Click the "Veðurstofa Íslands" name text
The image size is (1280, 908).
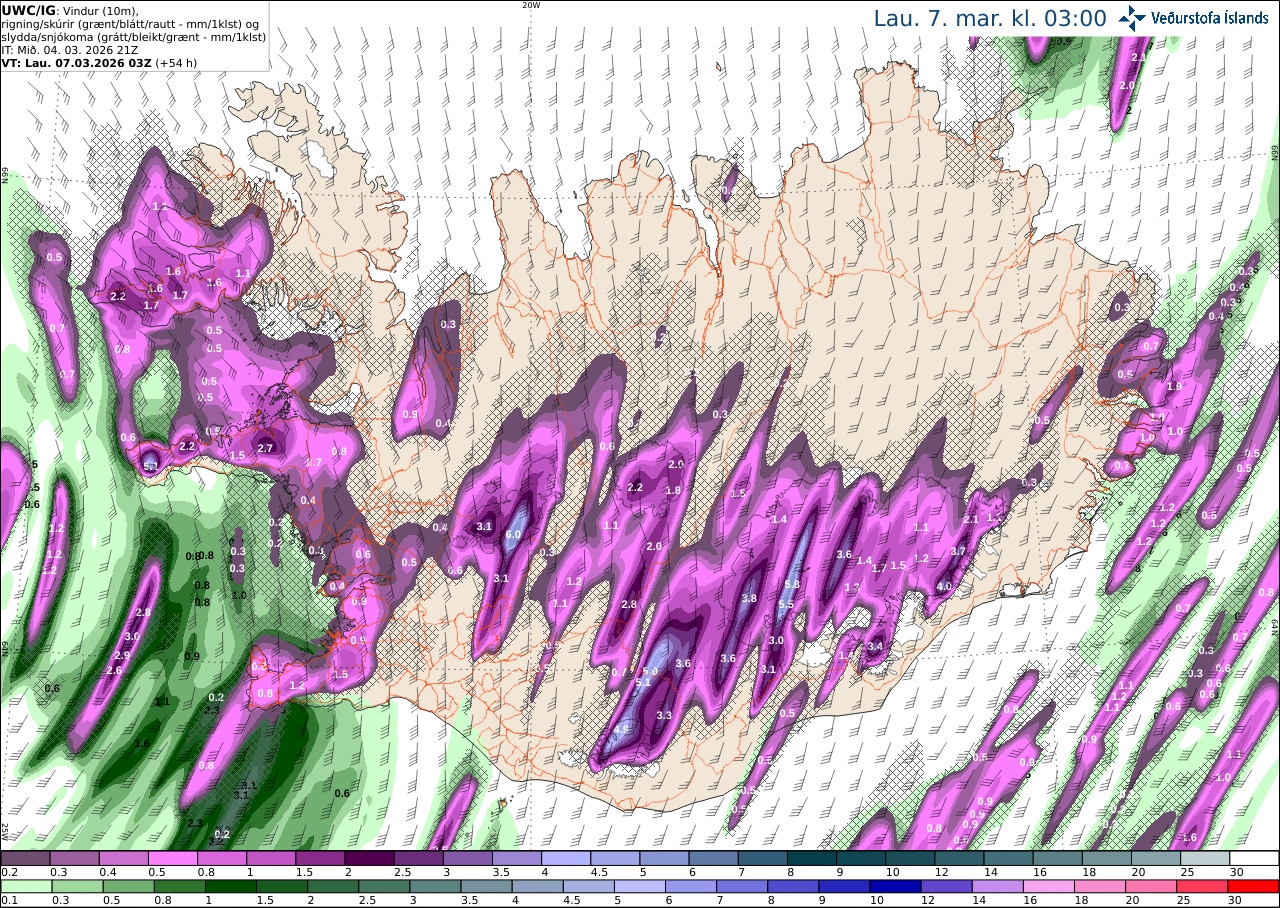(x=1210, y=18)
